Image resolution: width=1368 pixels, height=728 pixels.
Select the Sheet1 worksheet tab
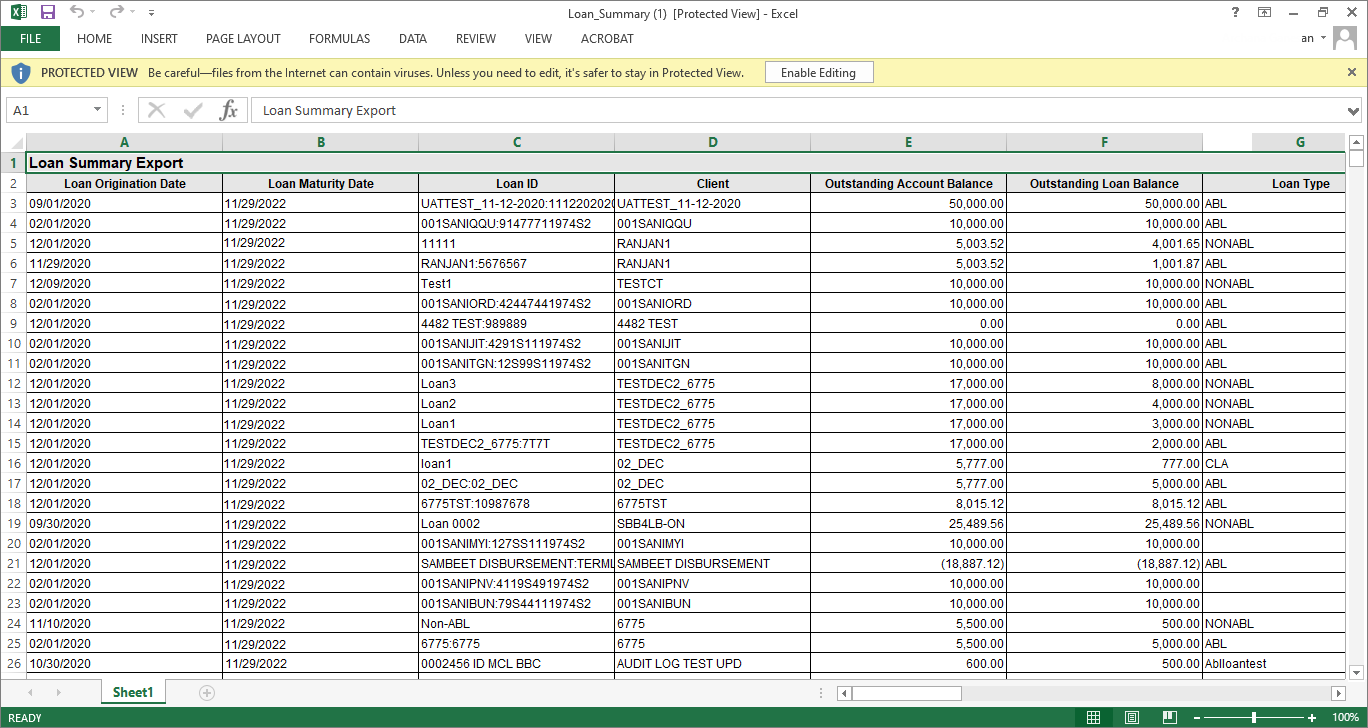133,692
